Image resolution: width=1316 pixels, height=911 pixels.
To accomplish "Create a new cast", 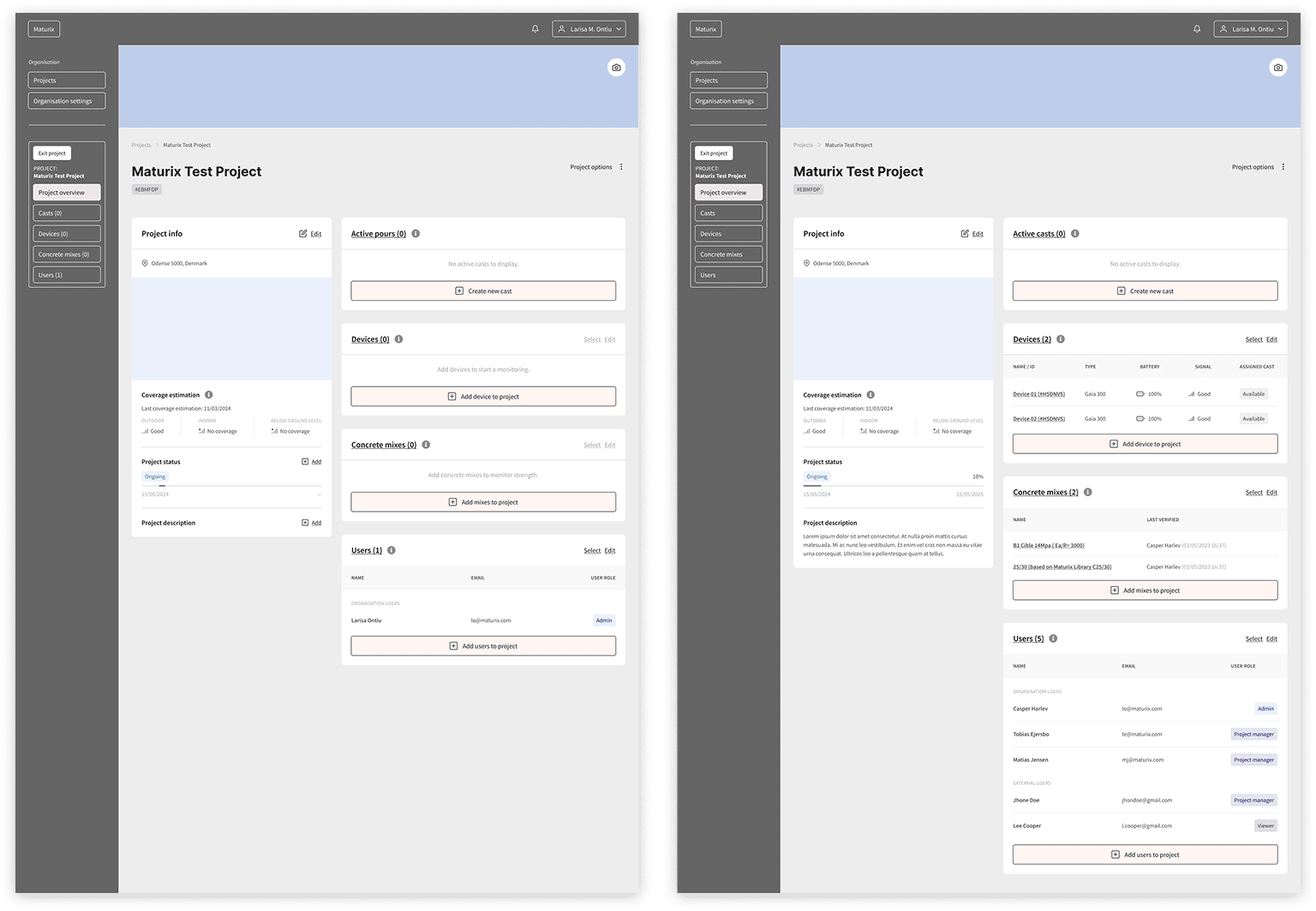I will coord(483,291).
